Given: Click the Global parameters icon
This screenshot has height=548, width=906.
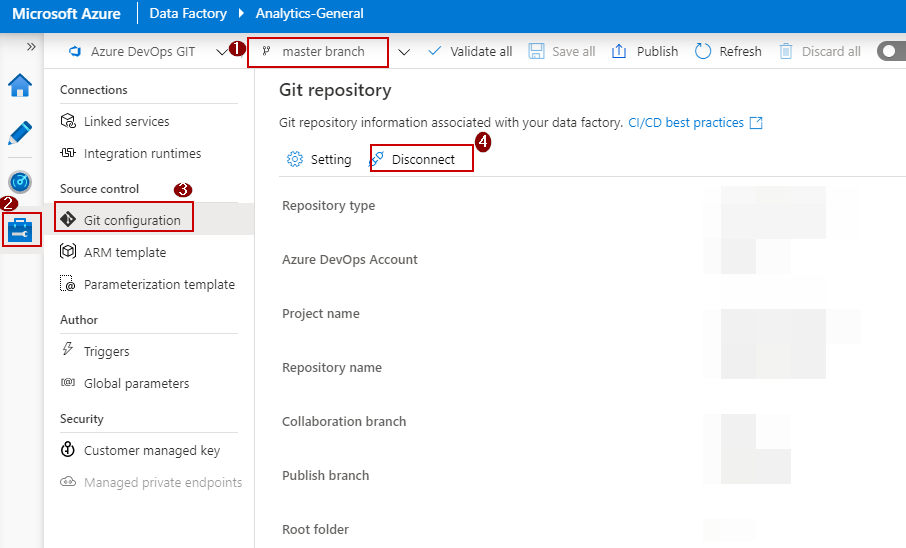Looking at the screenshot, I should pos(68,382).
